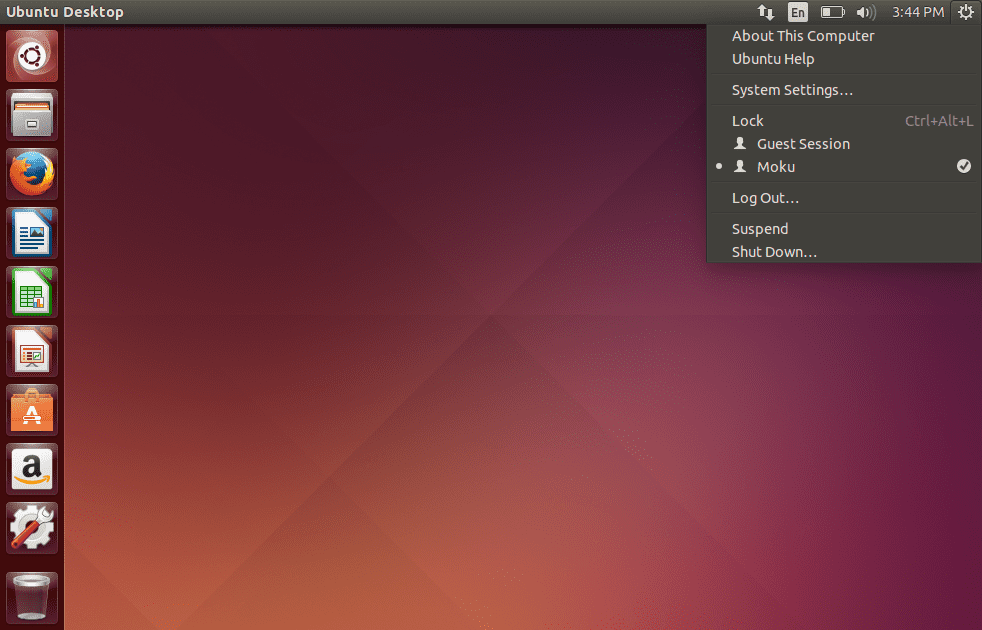The width and height of the screenshot is (982, 630).
Task: Lock the screen via Lock entry
Action: click(x=844, y=121)
